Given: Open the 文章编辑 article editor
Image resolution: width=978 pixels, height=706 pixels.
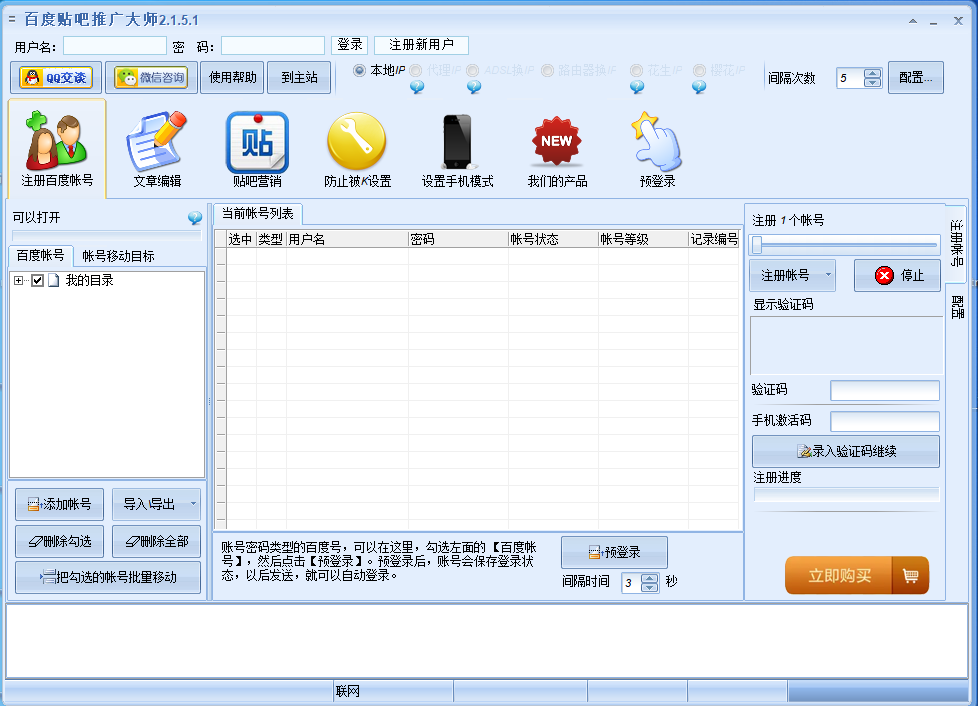Looking at the screenshot, I should click(157, 149).
